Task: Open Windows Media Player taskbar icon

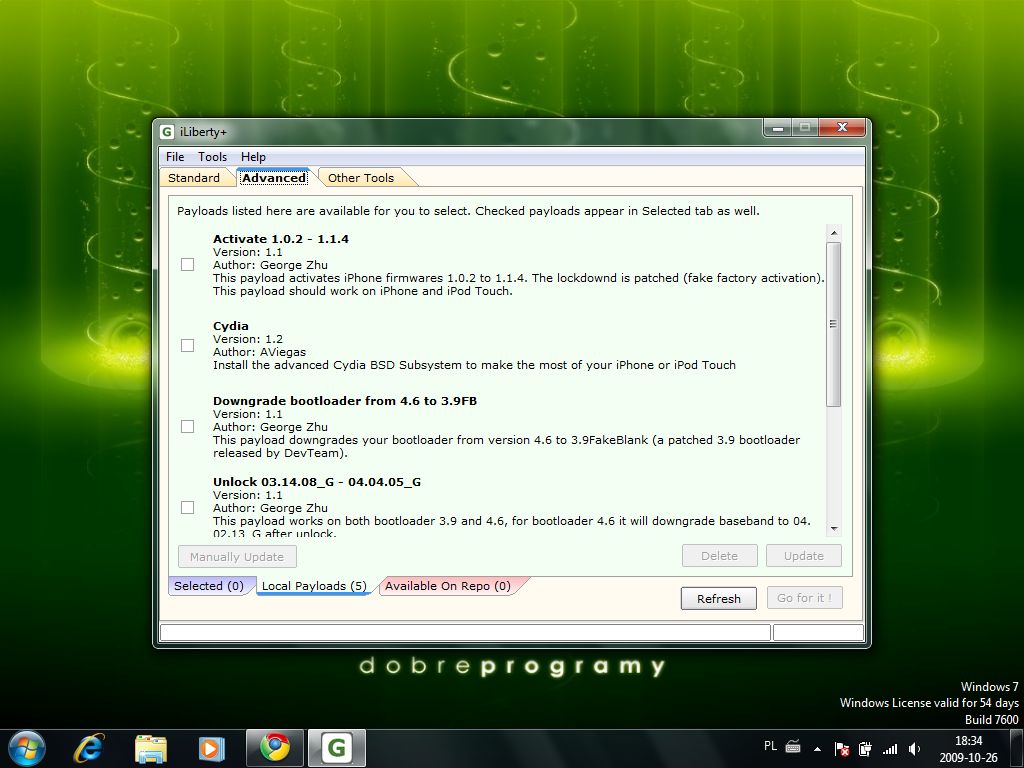Action: (211, 748)
